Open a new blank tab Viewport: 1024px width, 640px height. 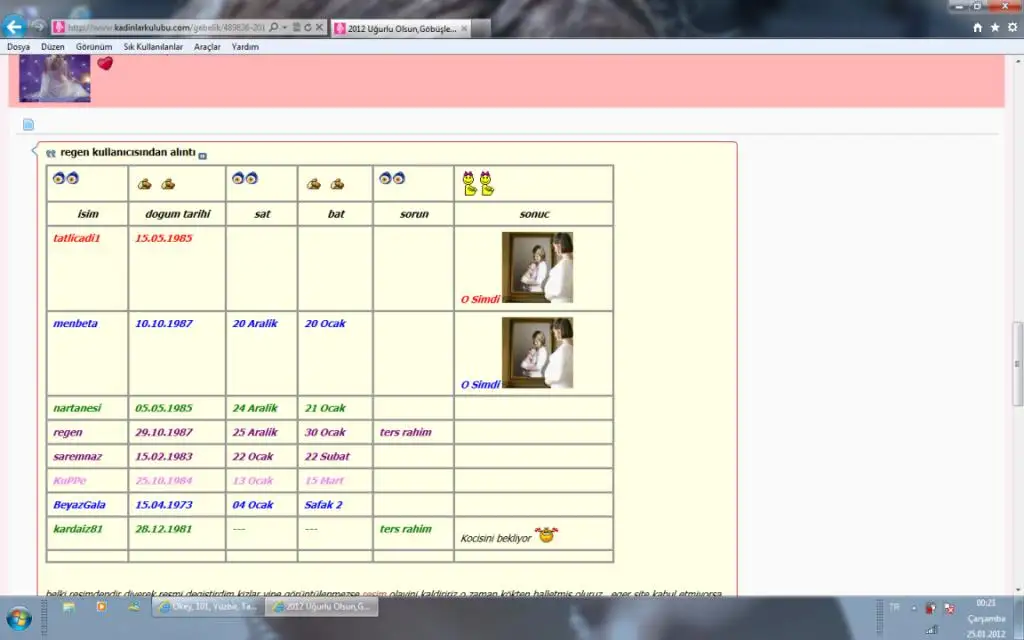481,29
